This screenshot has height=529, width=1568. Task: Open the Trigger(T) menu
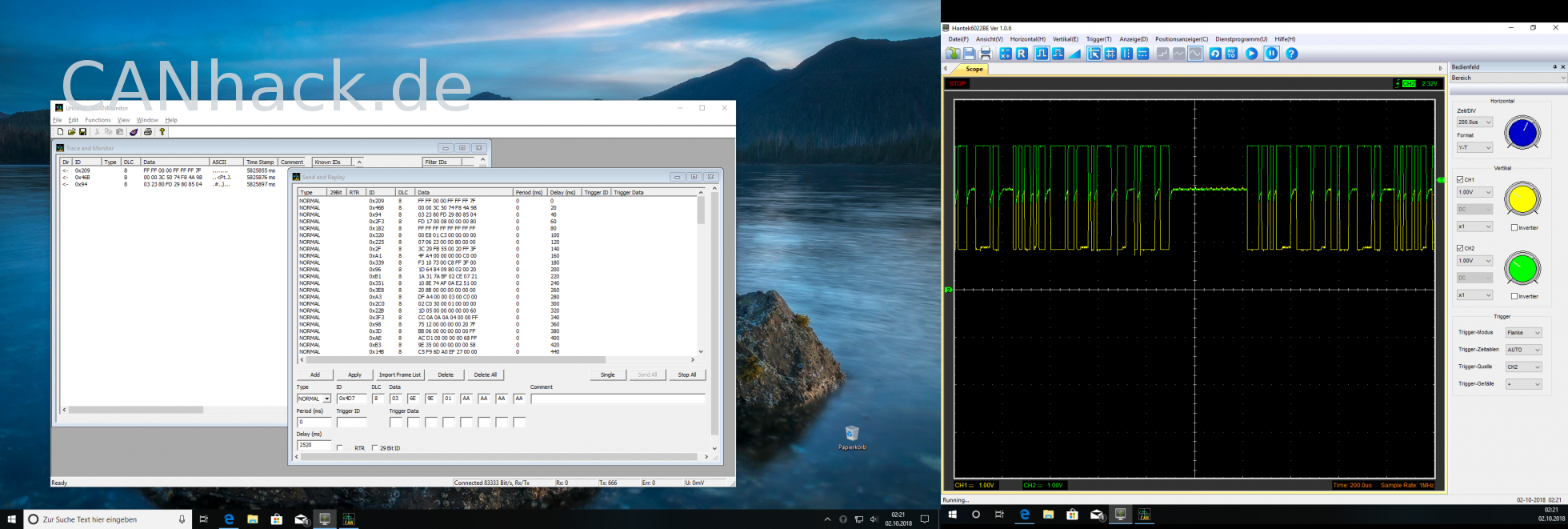(1098, 39)
